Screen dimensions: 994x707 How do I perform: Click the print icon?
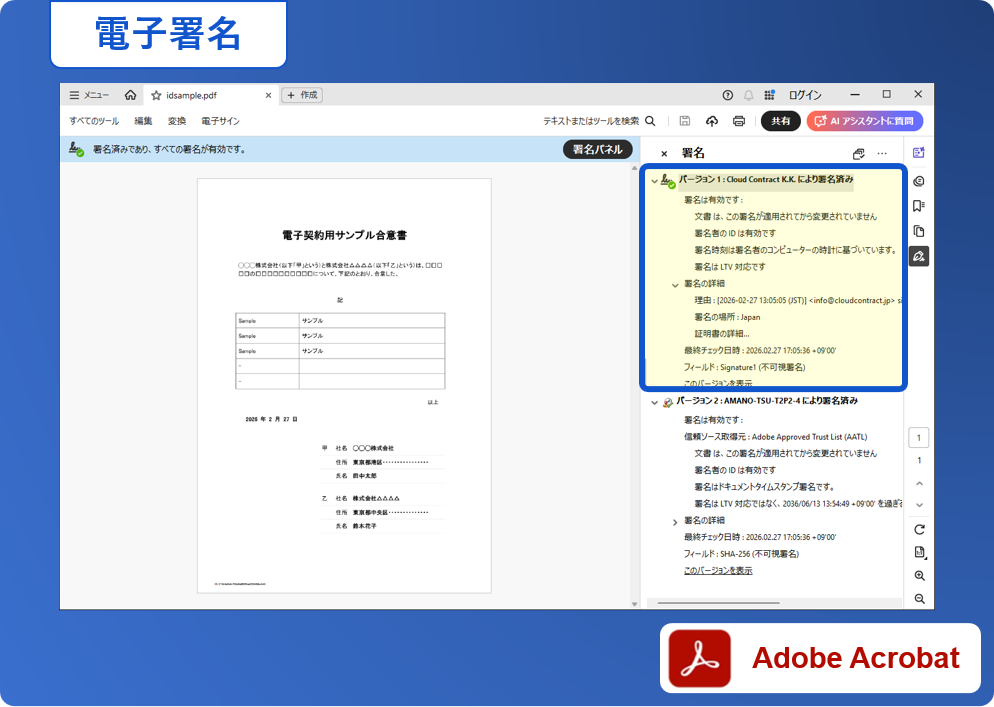pyautogui.click(x=739, y=121)
